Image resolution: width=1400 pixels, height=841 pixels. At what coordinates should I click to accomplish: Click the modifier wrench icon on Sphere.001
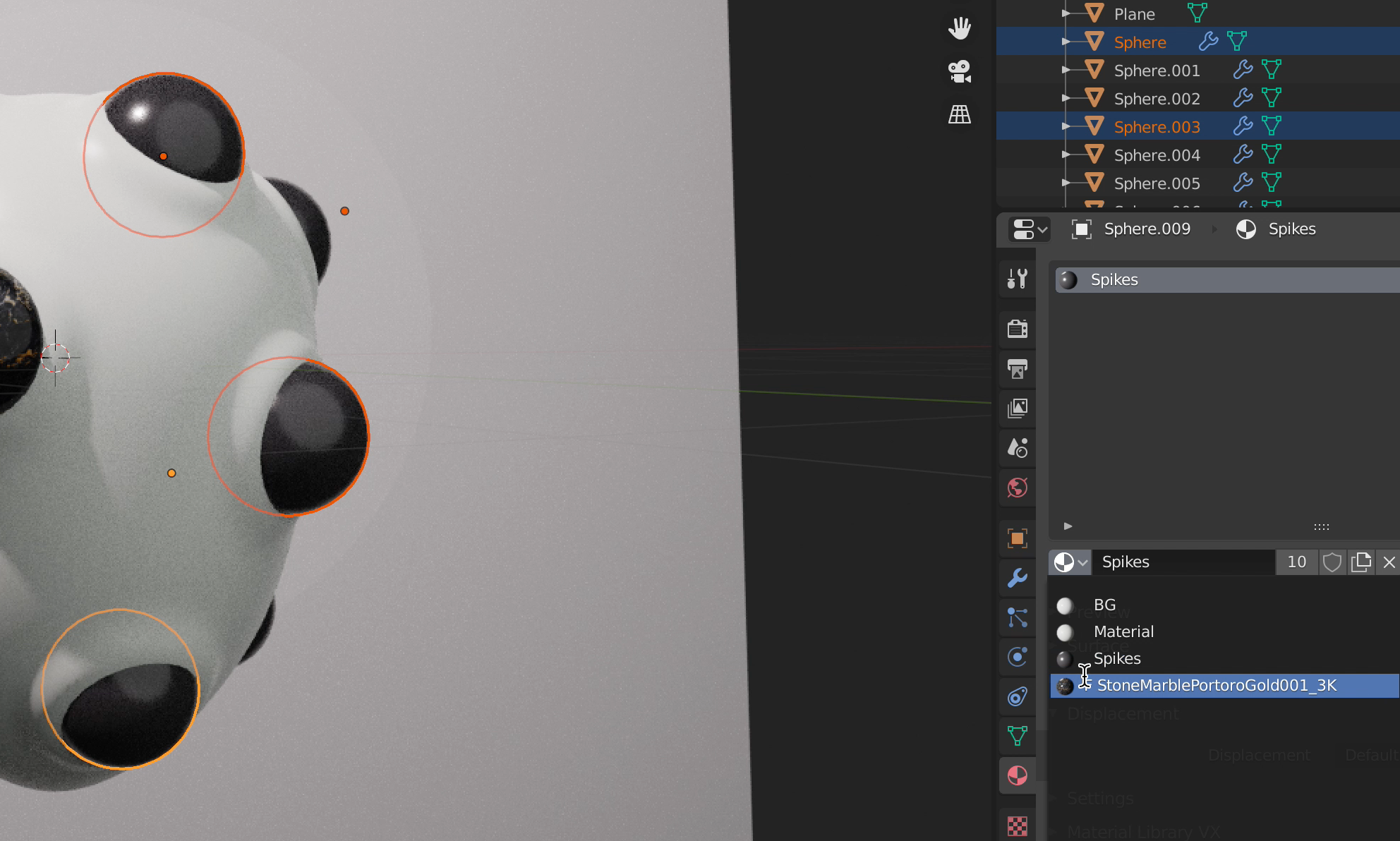pyautogui.click(x=1243, y=70)
